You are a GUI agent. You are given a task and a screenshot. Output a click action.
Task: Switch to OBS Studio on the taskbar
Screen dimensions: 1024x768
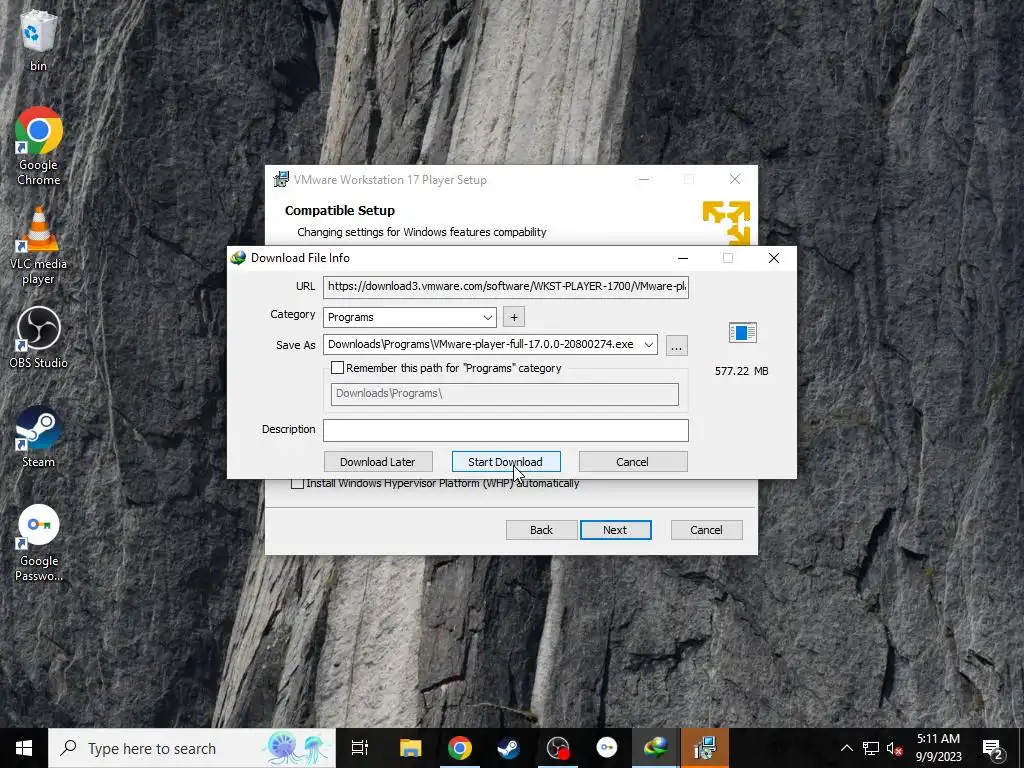[558, 748]
